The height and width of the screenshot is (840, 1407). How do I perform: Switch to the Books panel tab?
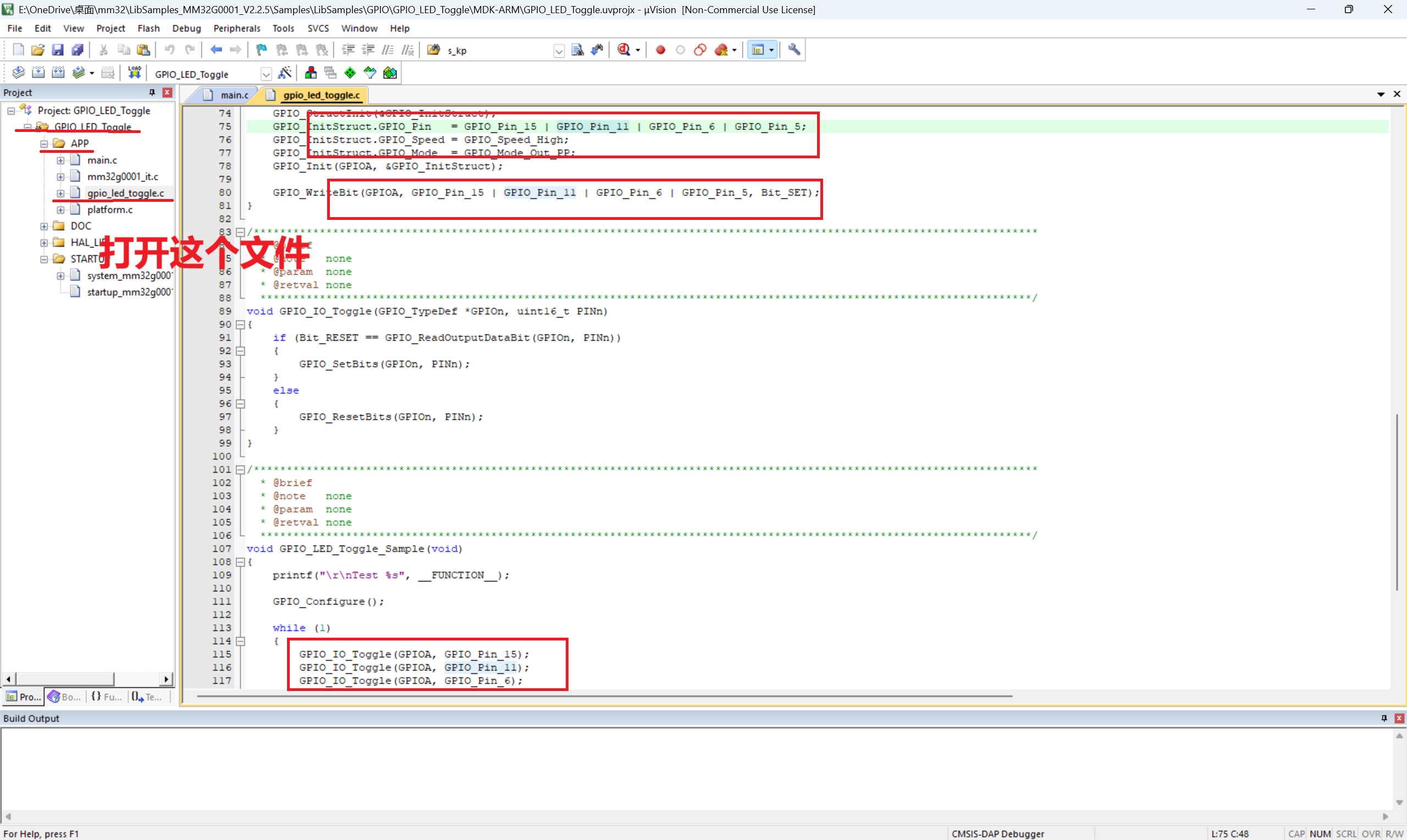(x=64, y=697)
